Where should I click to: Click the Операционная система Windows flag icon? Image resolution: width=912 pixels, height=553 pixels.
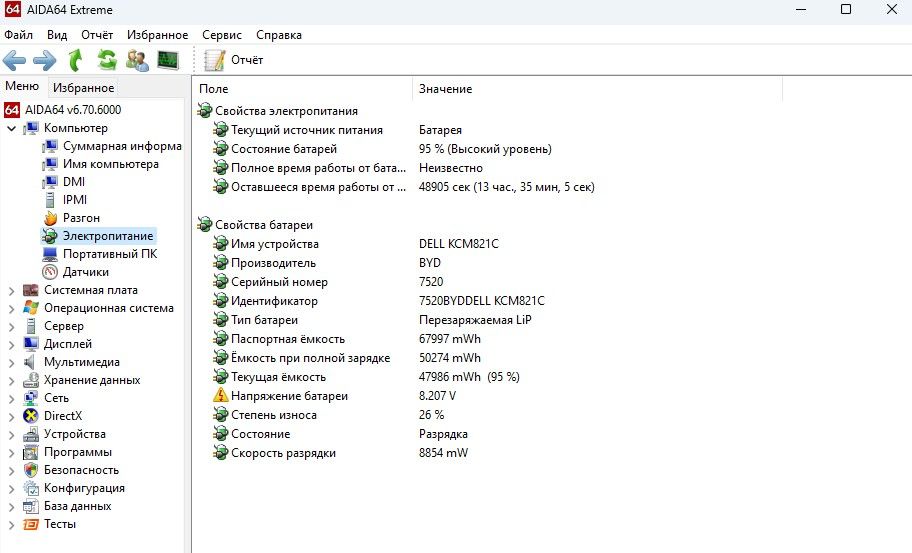tap(31, 308)
